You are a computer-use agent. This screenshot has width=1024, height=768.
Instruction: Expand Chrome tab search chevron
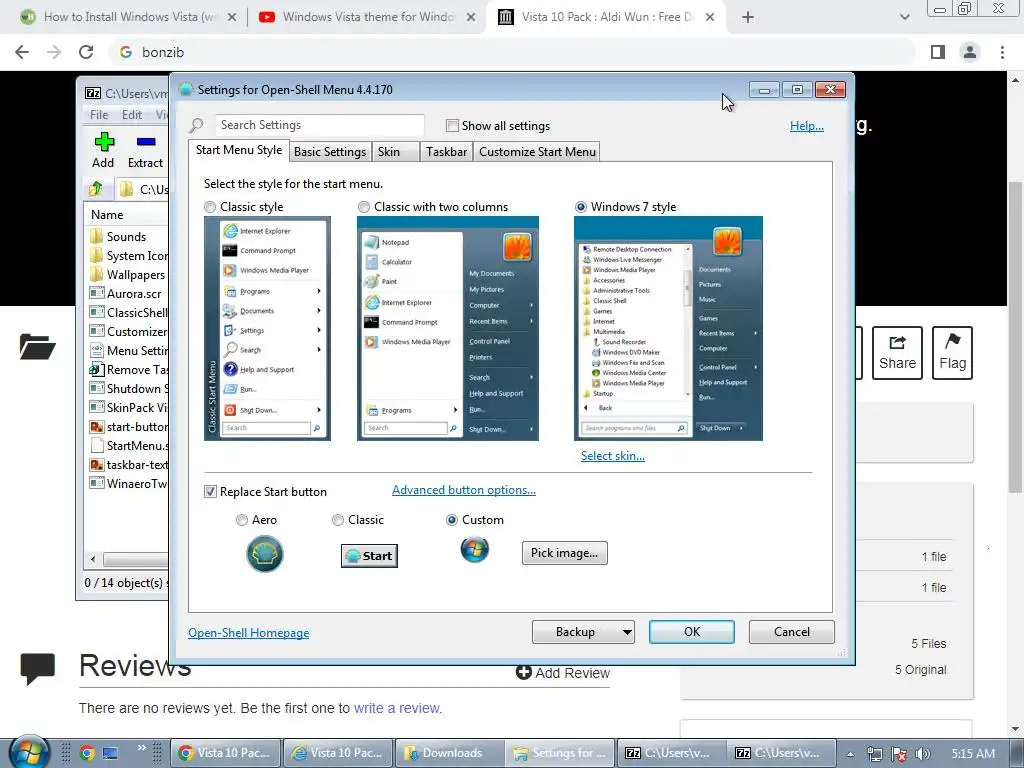[904, 17]
